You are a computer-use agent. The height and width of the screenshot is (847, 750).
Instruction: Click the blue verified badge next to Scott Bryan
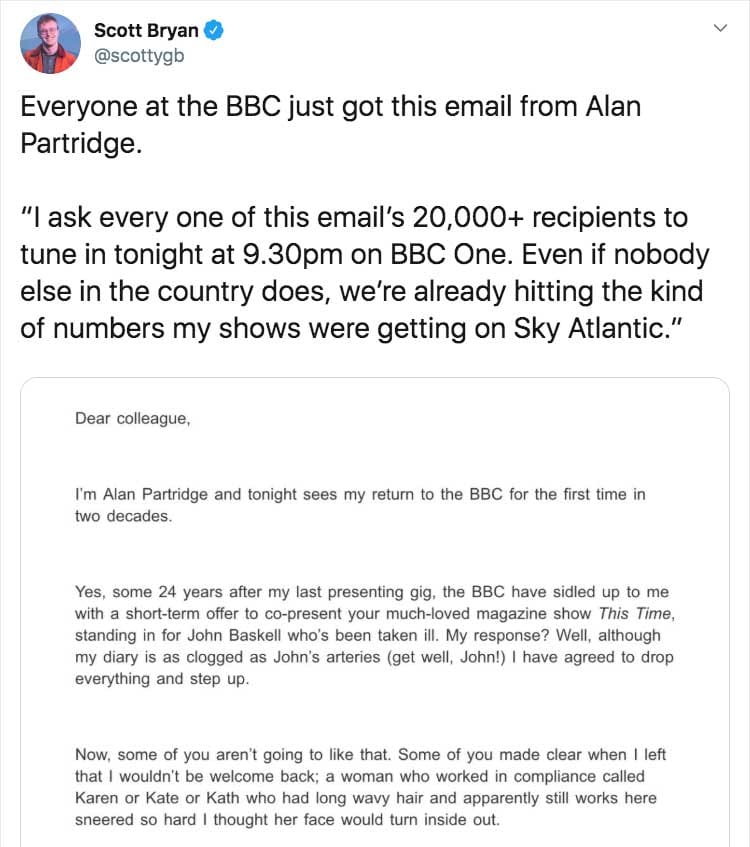213,30
